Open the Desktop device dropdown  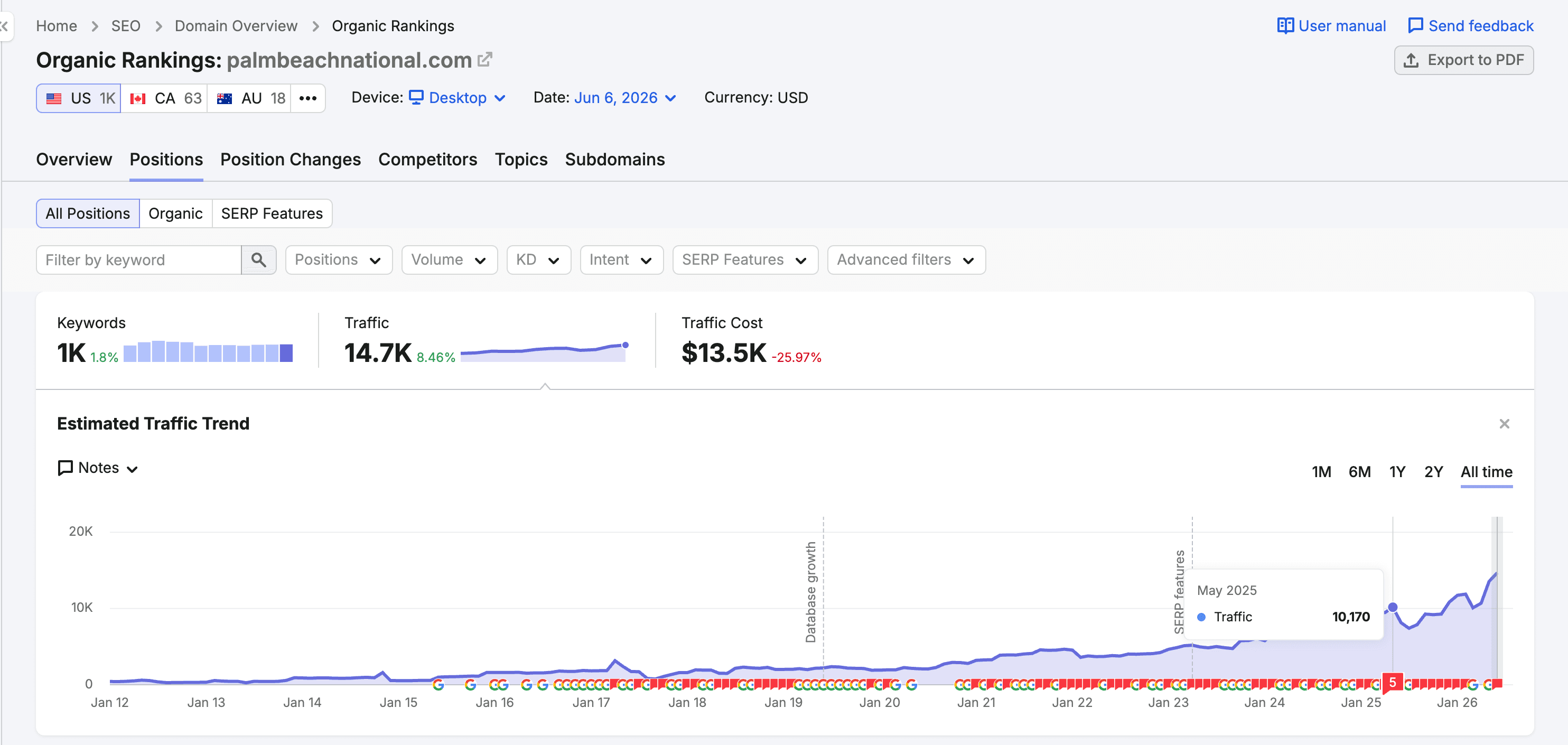458,98
